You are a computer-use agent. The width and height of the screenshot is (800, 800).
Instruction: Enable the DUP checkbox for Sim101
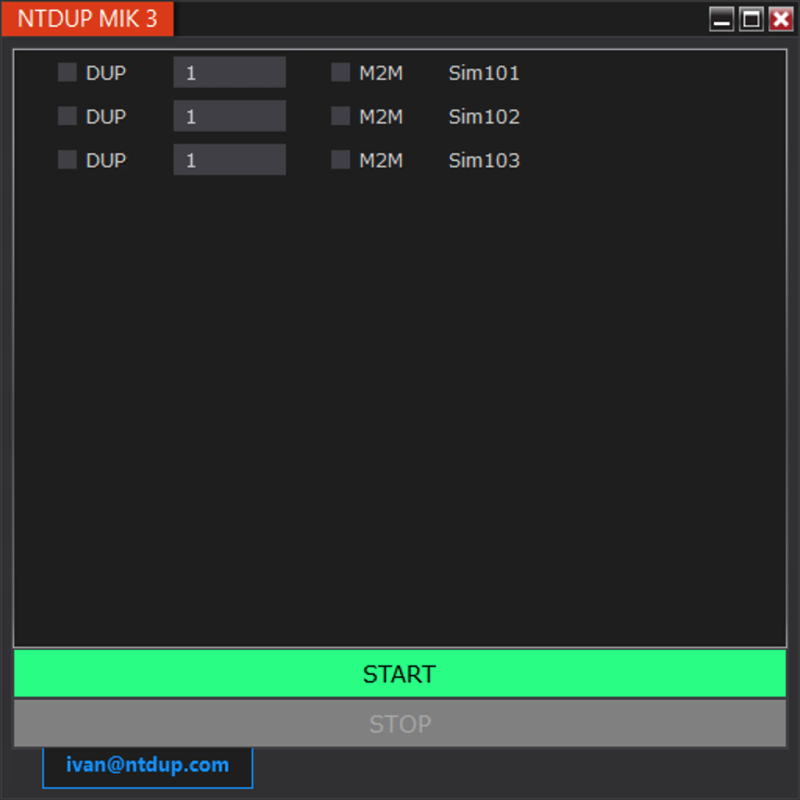tap(67, 72)
